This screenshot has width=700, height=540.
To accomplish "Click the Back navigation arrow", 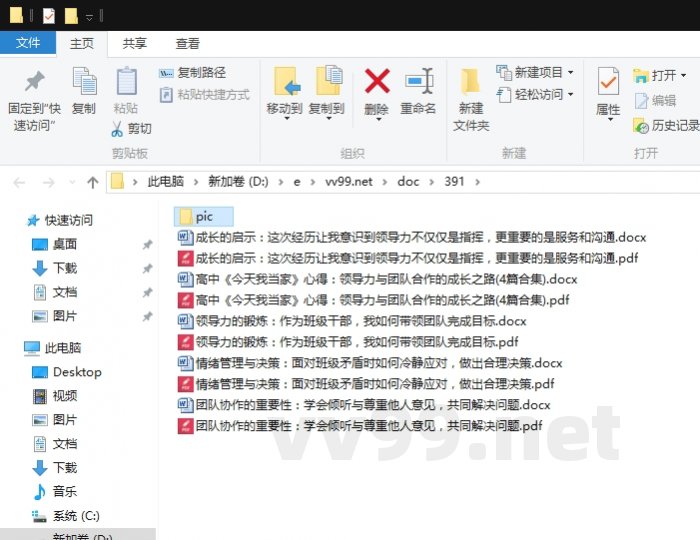I will (x=19, y=183).
